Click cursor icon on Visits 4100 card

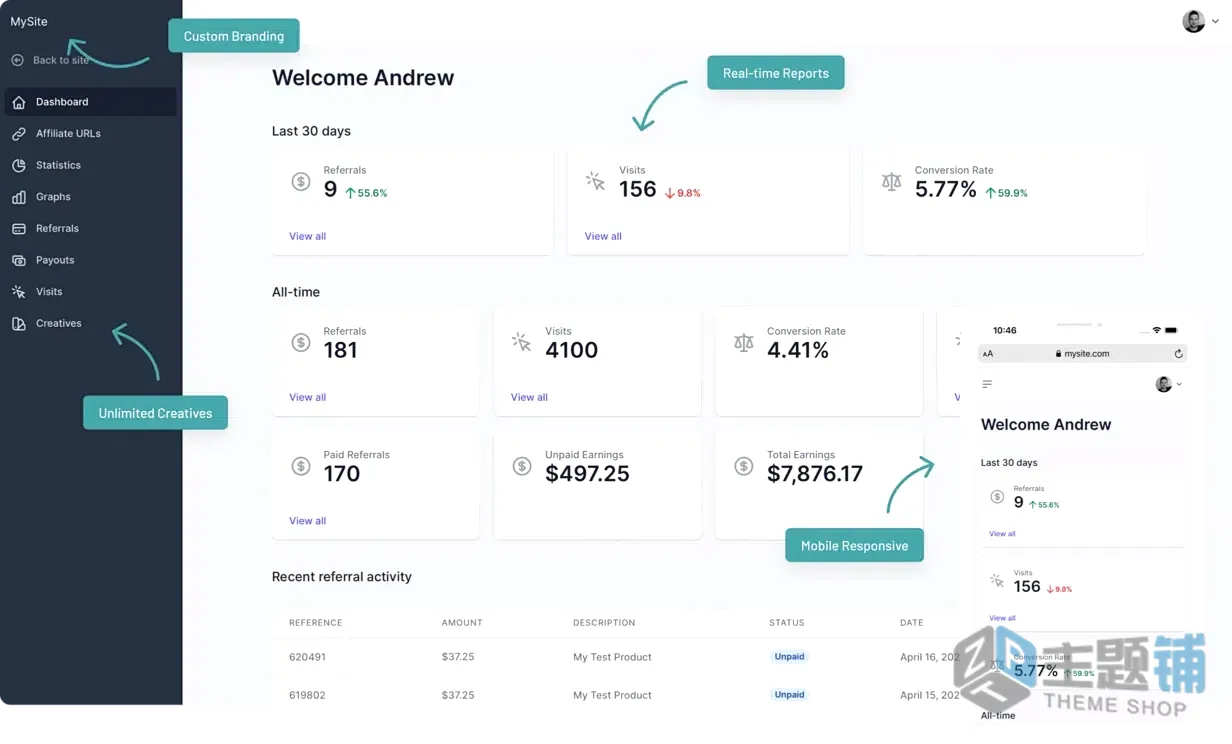[522, 342]
